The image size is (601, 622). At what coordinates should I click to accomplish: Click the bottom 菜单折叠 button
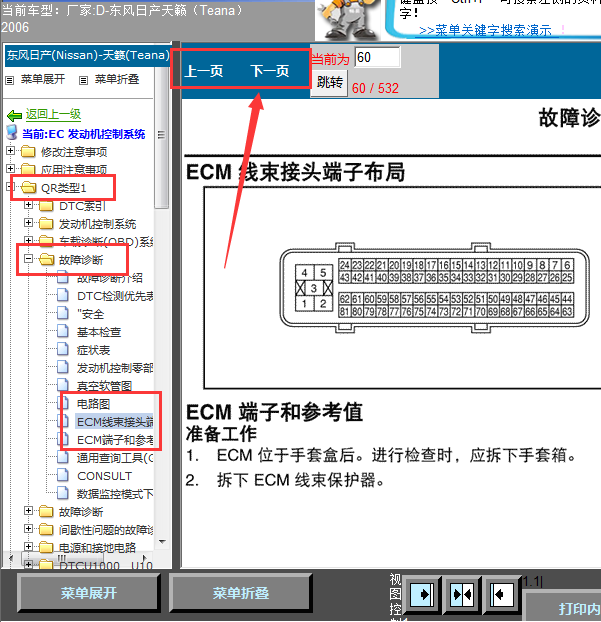[x=241, y=593]
